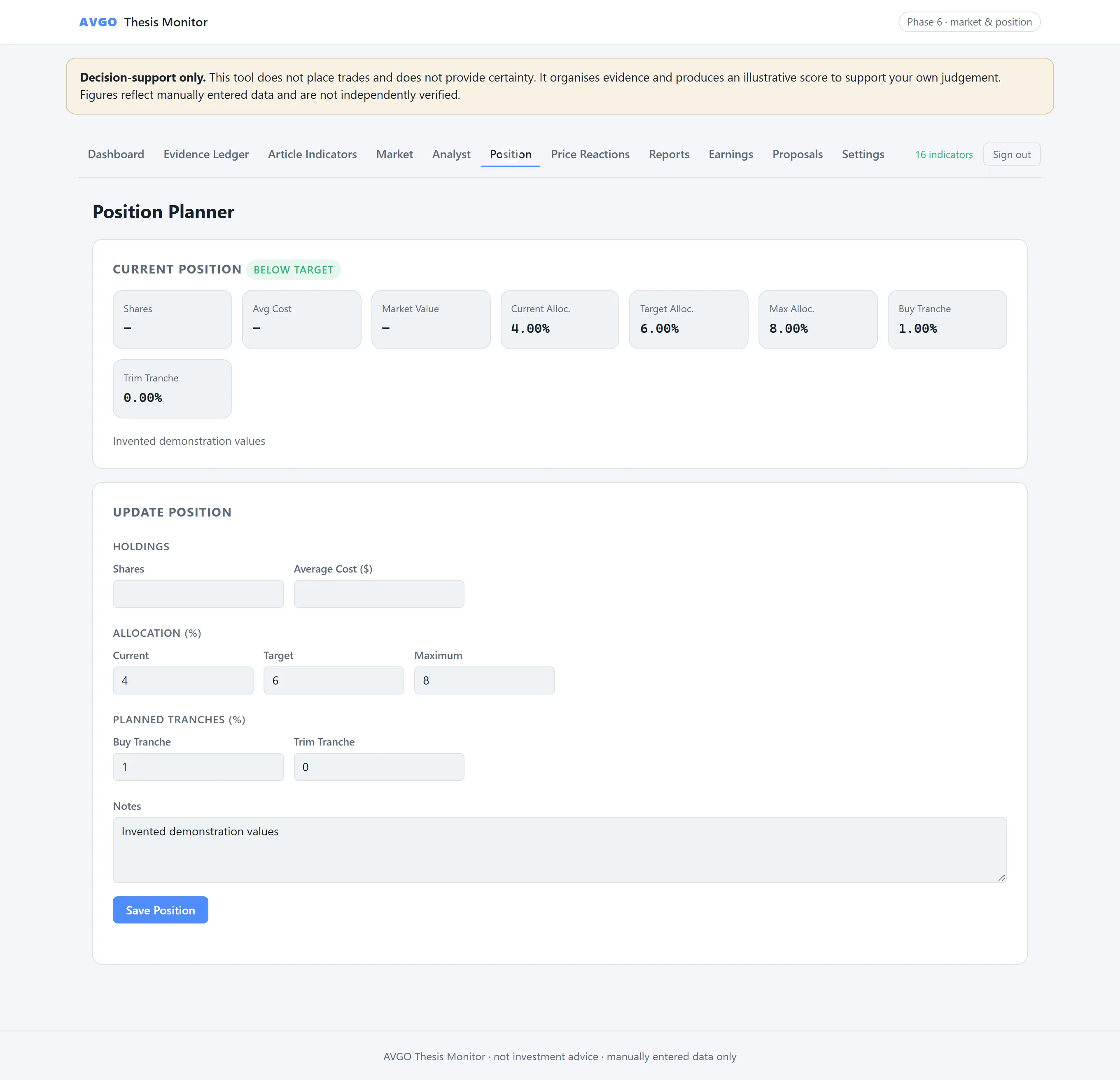
Task: Open the Market tab
Action: 394,154
